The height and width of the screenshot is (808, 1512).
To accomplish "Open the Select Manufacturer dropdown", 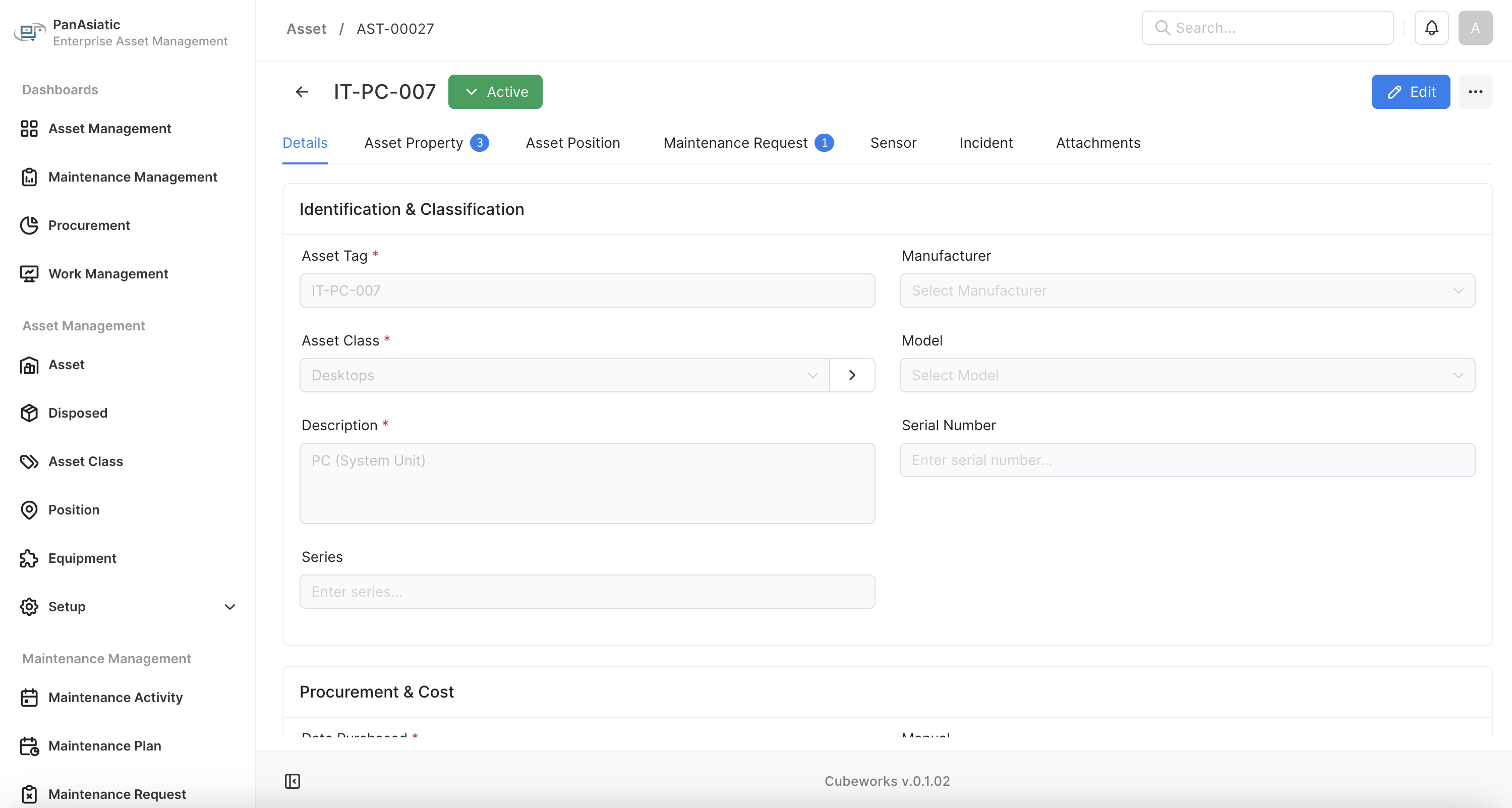I will [x=1186, y=291].
